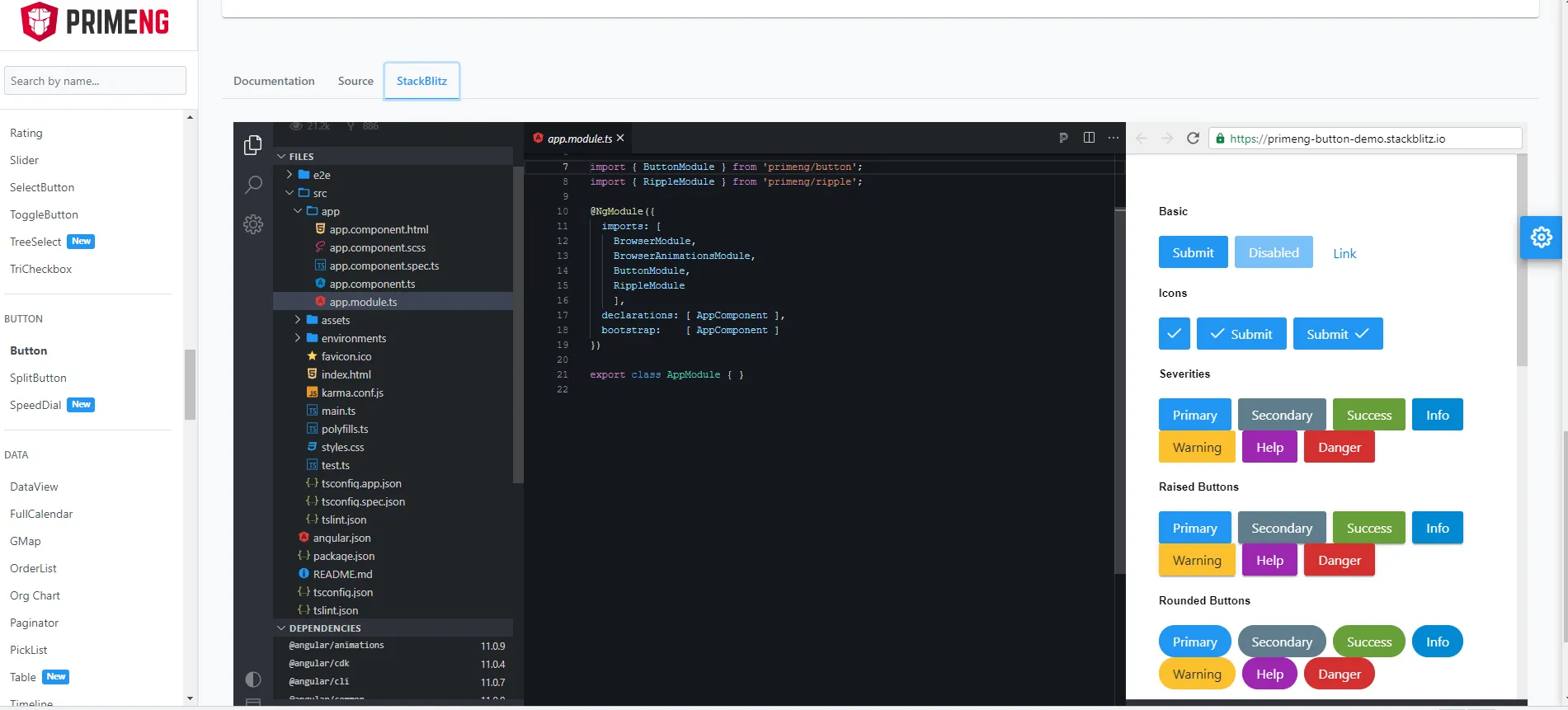The width and height of the screenshot is (1568, 710).
Task: Toggle the StackBlitz light/dark theme icon
Action: tap(253, 679)
